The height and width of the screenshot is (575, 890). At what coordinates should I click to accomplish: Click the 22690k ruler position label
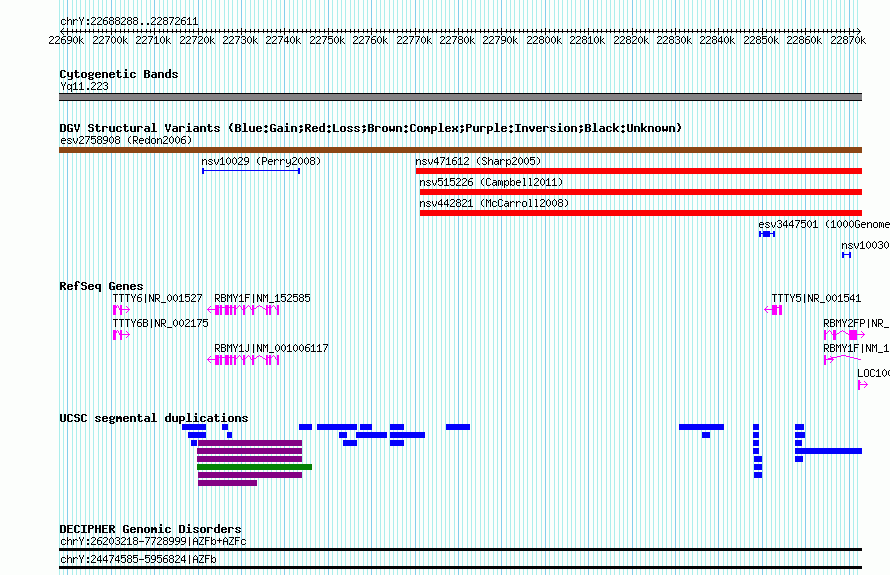(66, 40)
